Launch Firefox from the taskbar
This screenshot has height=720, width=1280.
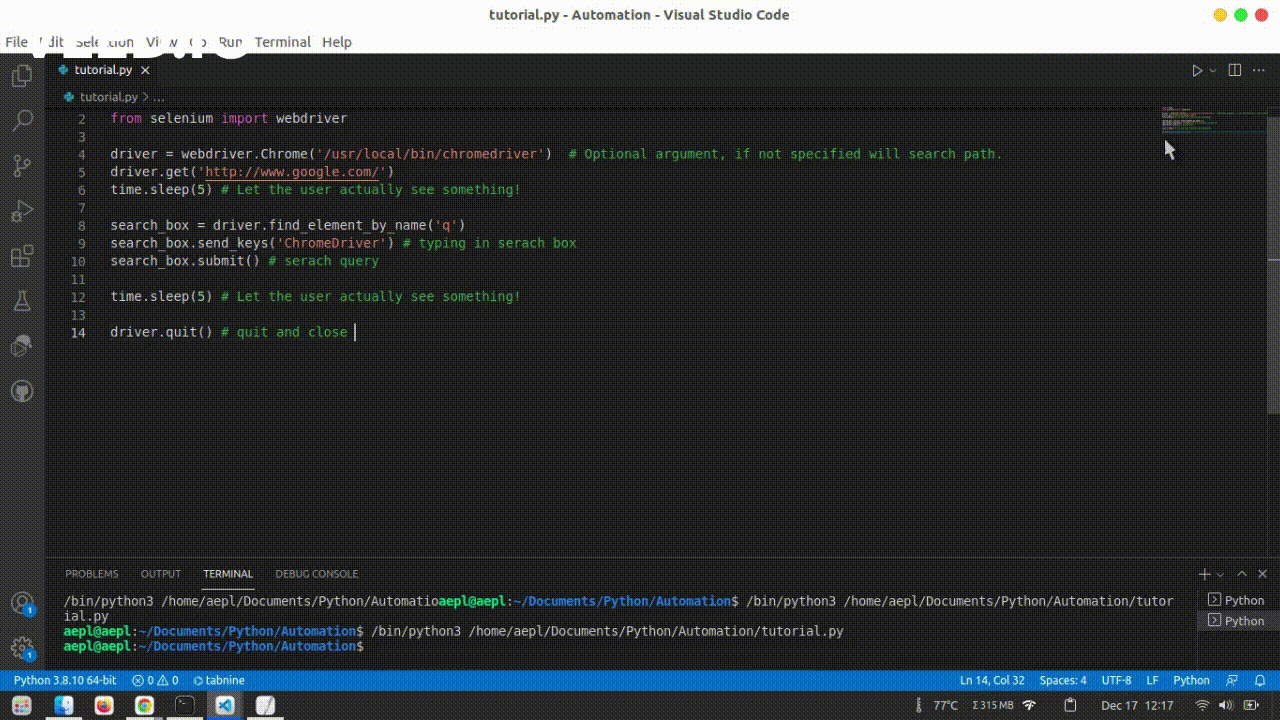(104, 705)
